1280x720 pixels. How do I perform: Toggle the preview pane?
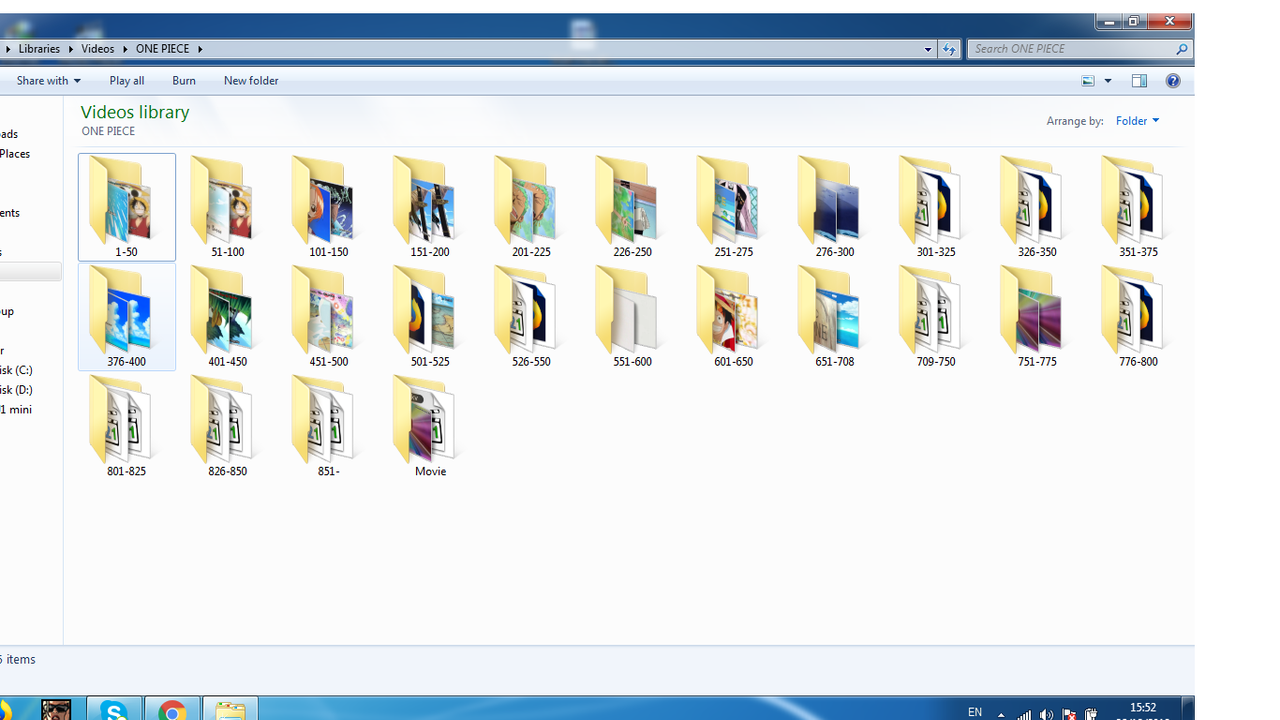(x=1139, y=81)
